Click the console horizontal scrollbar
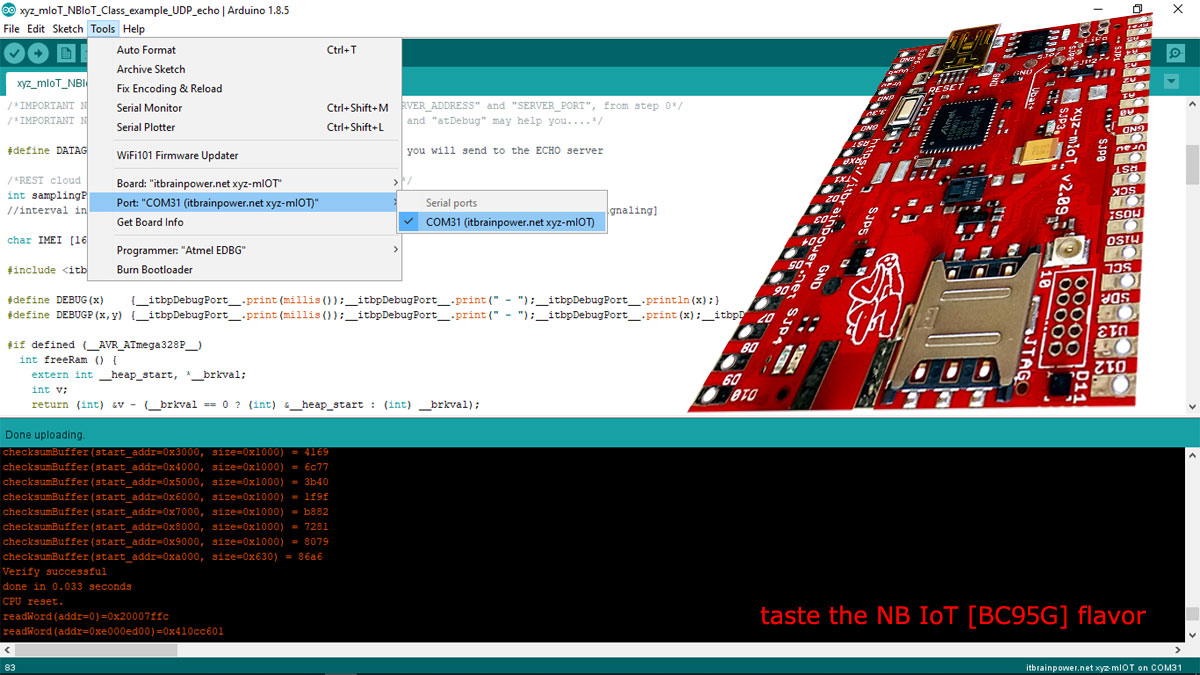The width and height of the screenshot is (1200, 675). [x=500, y=649]
